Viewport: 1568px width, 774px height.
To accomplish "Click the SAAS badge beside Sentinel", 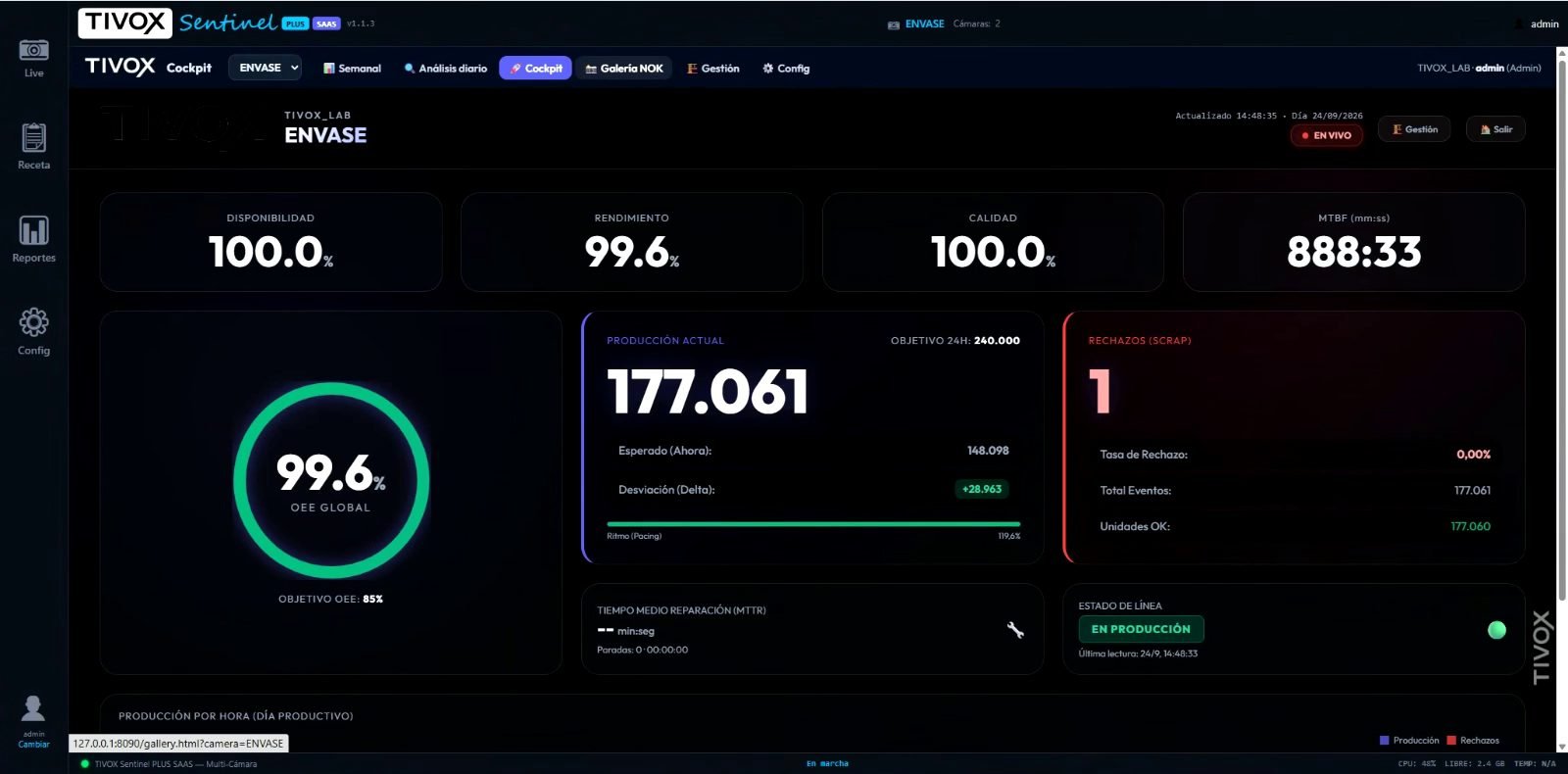I will (x=326, y=24).
